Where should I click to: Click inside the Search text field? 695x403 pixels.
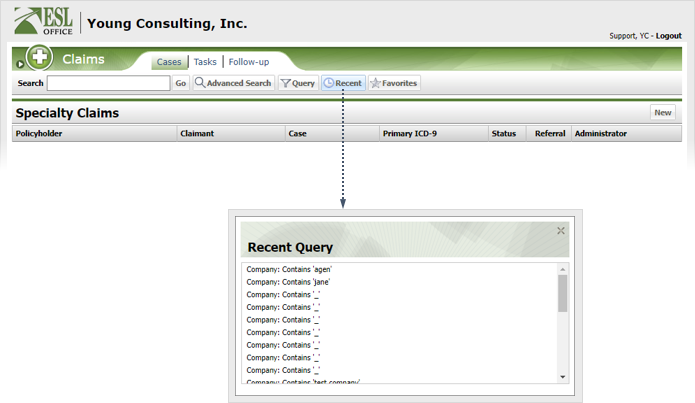[x=108, y=83]
